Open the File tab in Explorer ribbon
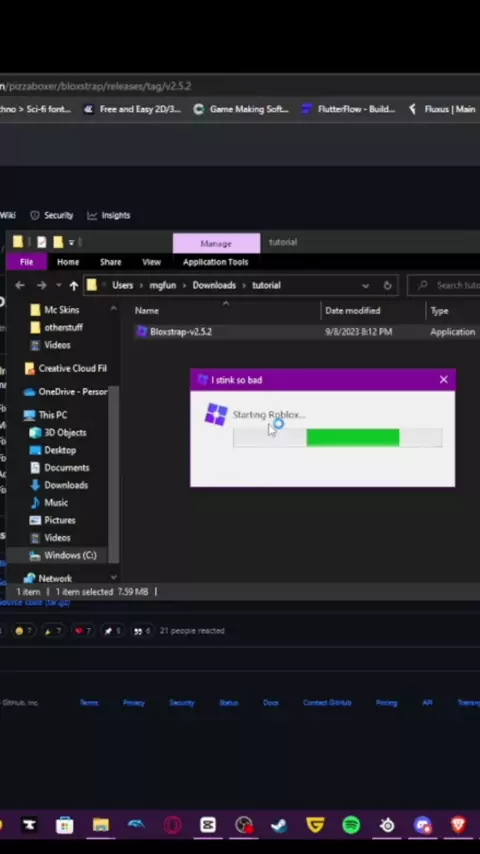The width and height of the screenshot is (480, 854). pyautogui.click(x=26, y=262)
